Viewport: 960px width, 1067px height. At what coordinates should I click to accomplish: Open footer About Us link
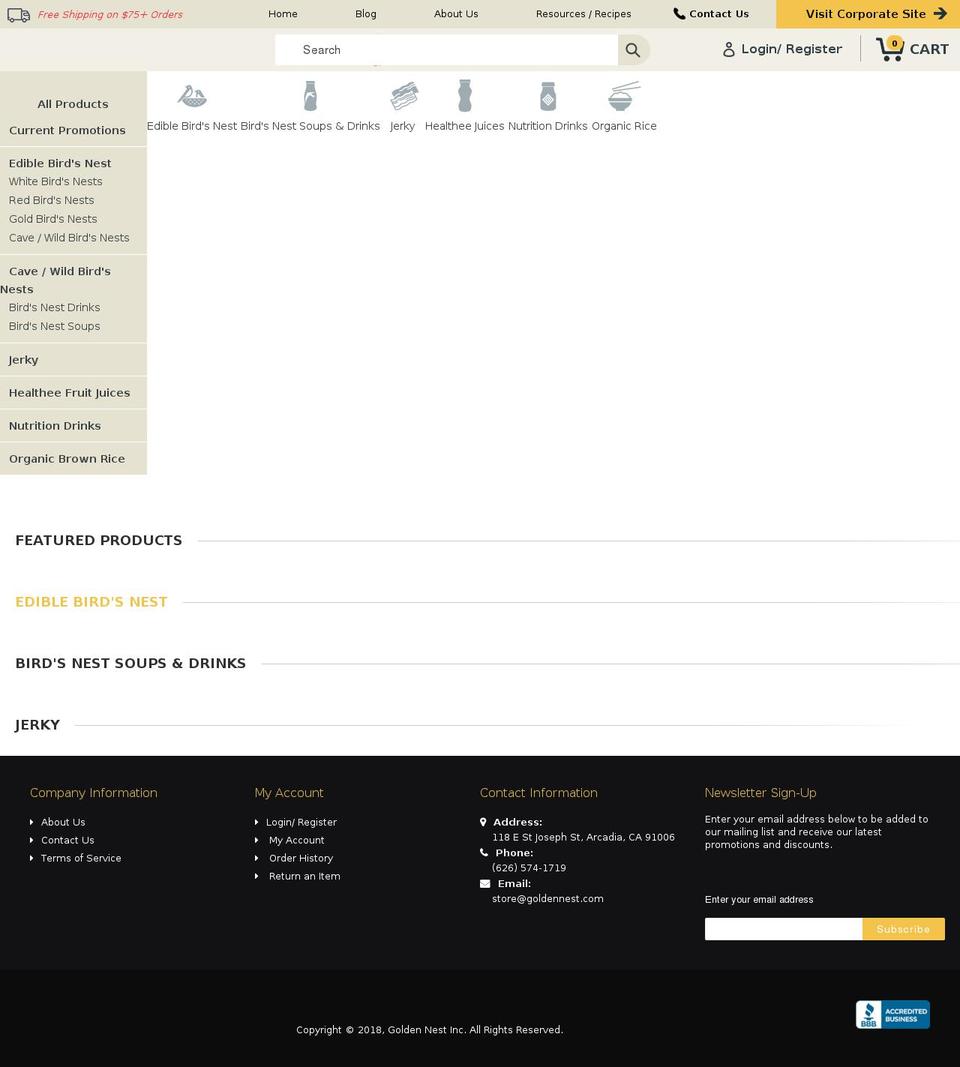click(x=63, y=822)
